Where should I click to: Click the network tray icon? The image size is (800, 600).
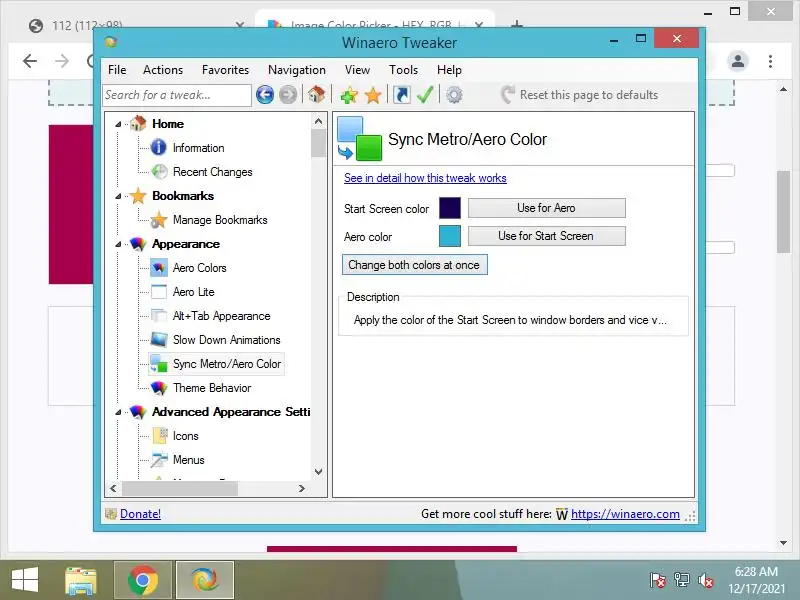(682, 580)
